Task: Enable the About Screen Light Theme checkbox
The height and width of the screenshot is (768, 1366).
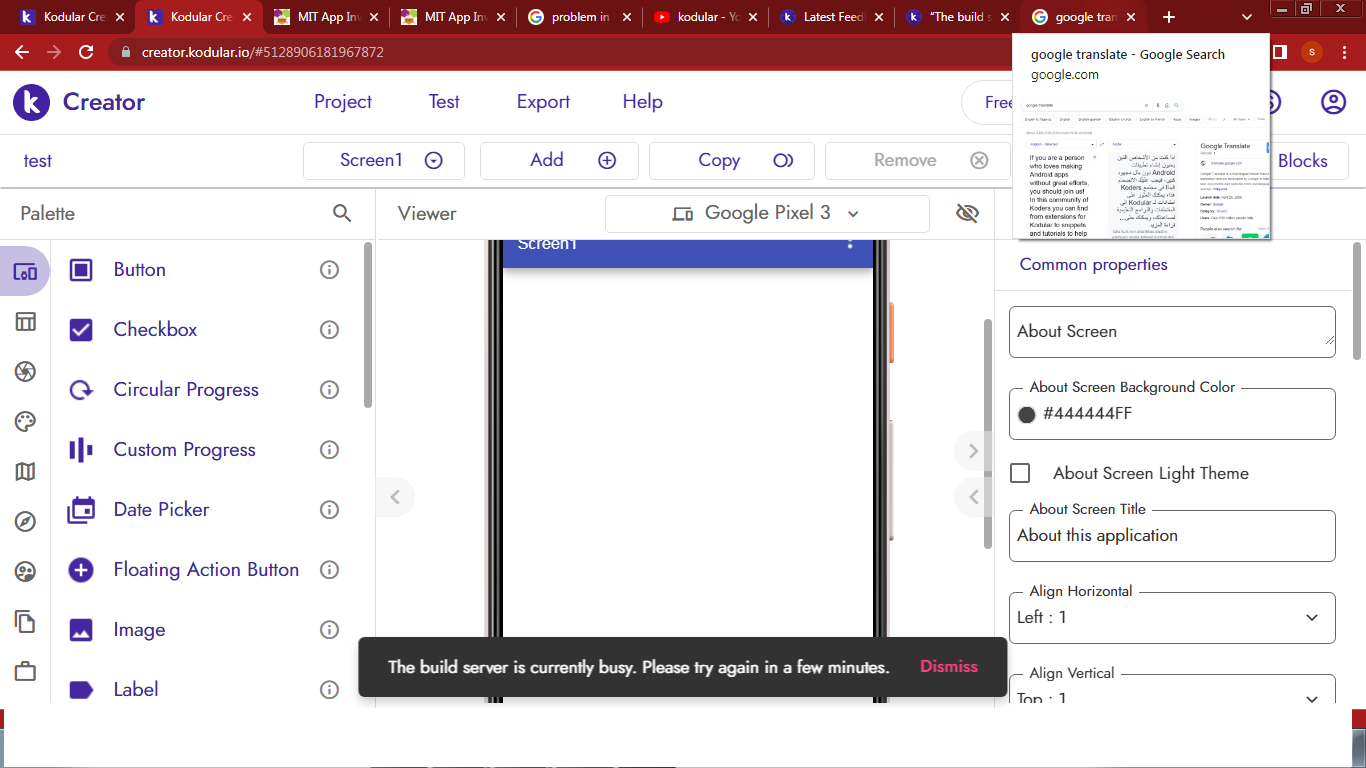Action: [1020, 473]
